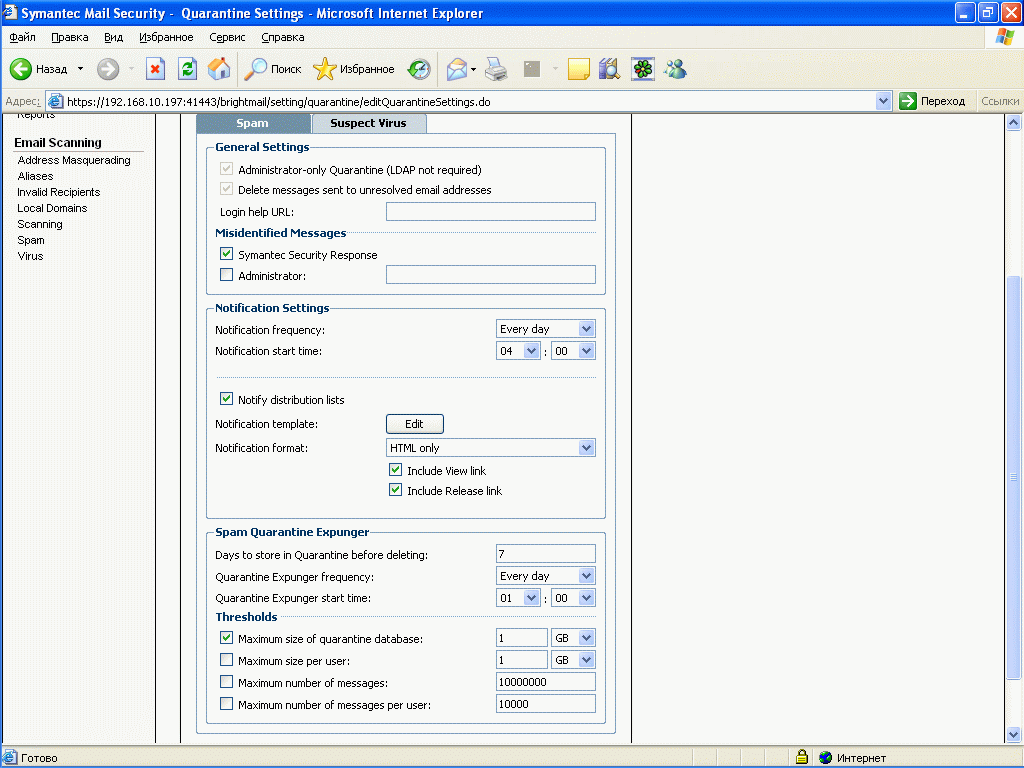1024x768 pixels.
Task: Click the Stop loading icon
Action: tap(155, 69)
